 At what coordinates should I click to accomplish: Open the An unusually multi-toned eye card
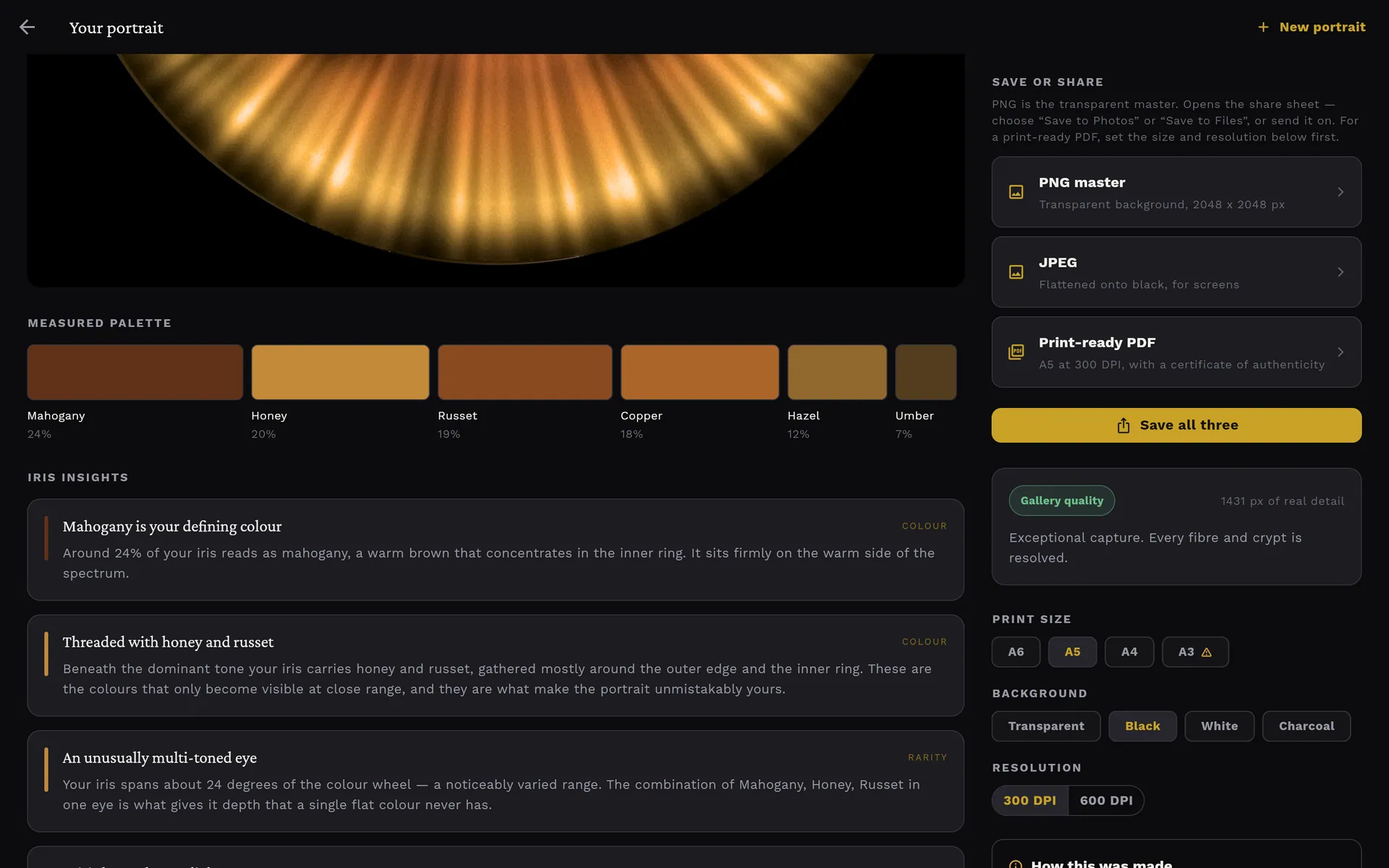pyautogui.click(x=496, y=781)
